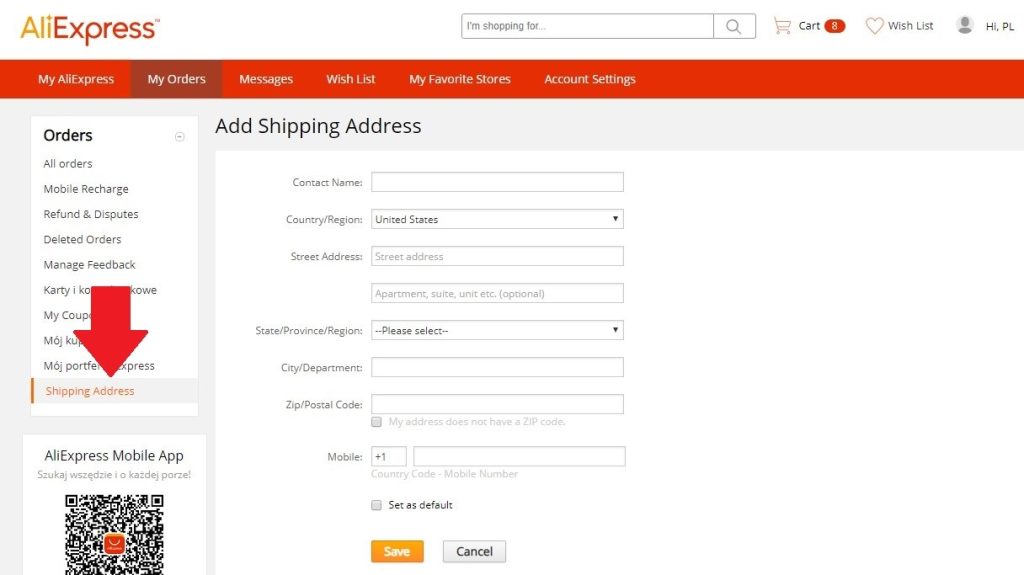Open My Favorite Stores tab
This screenshot has width=1024, height=575.
click(460, 79)
